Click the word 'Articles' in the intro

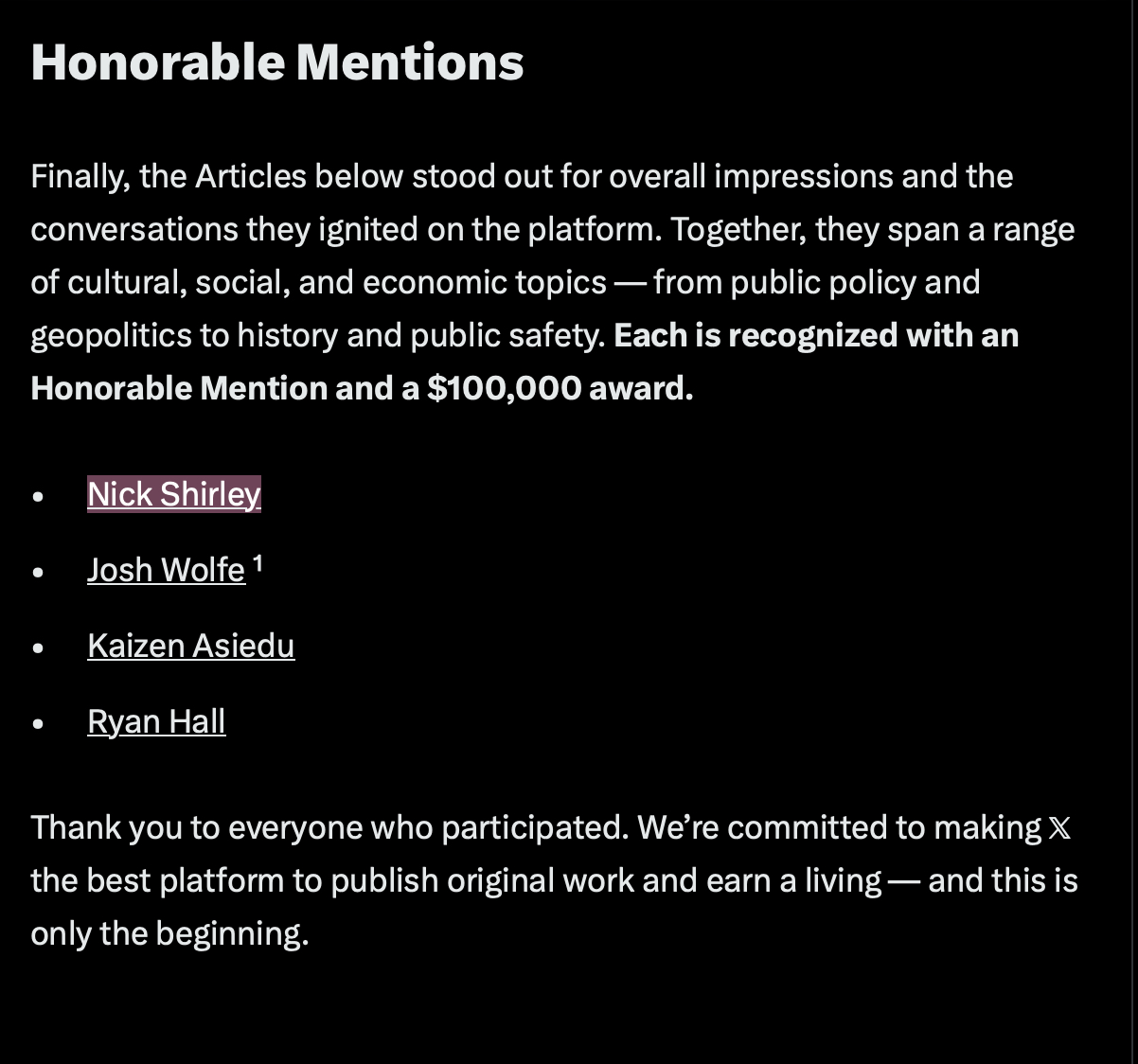[x=250, y=176]
